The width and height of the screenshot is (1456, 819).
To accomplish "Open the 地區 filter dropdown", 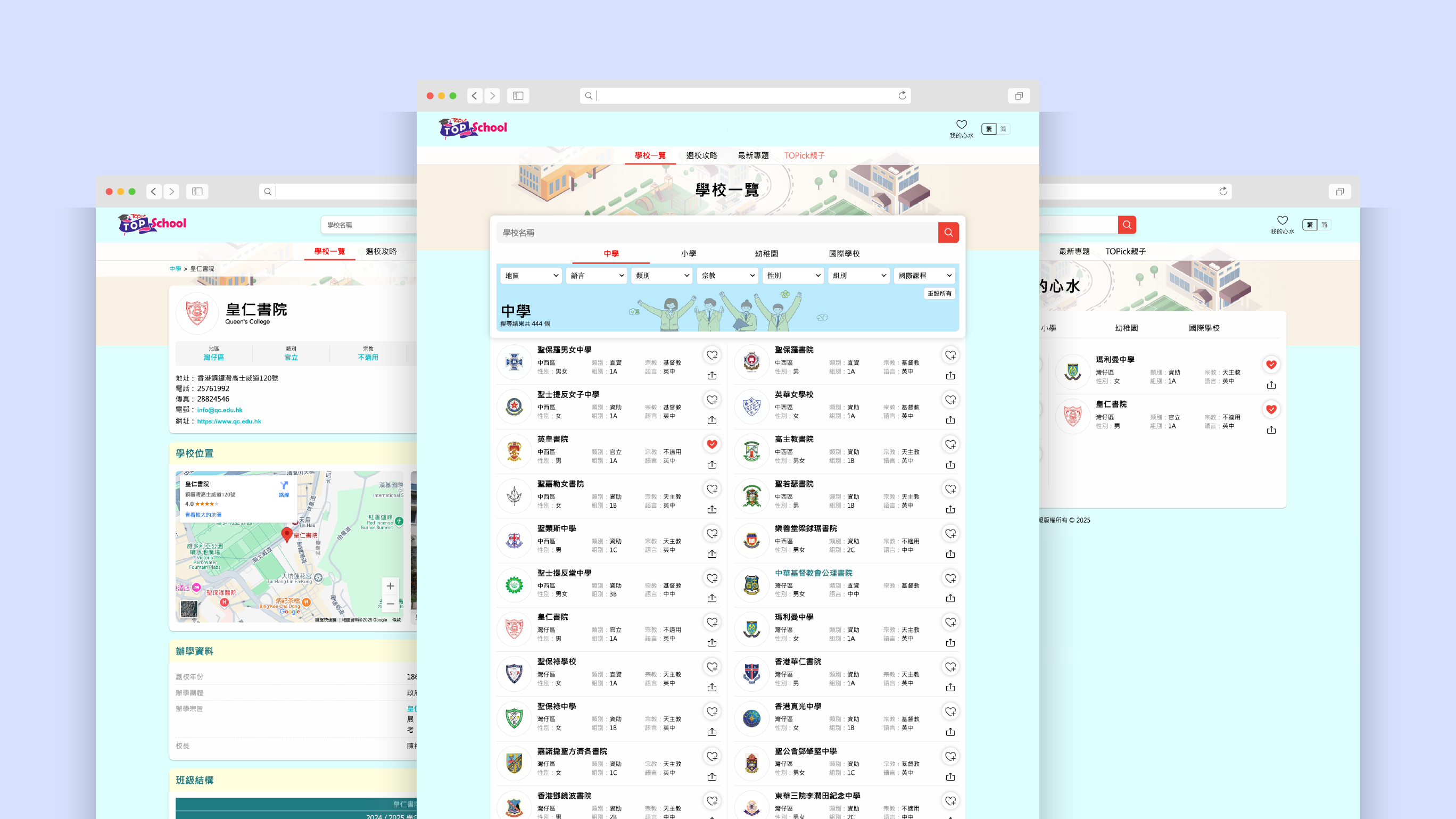I will click(530, 276).
